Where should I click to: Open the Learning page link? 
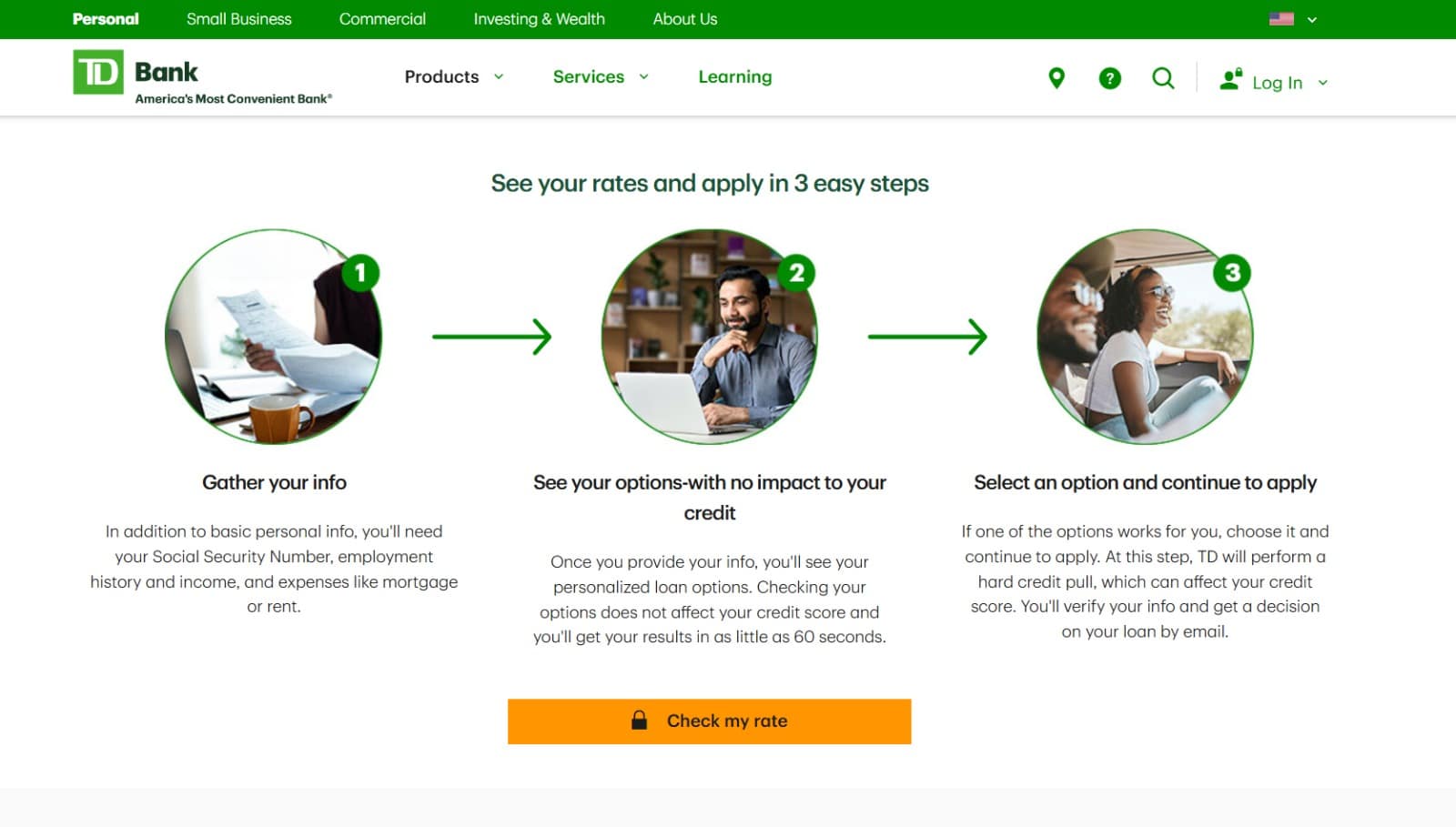[734, 76]
